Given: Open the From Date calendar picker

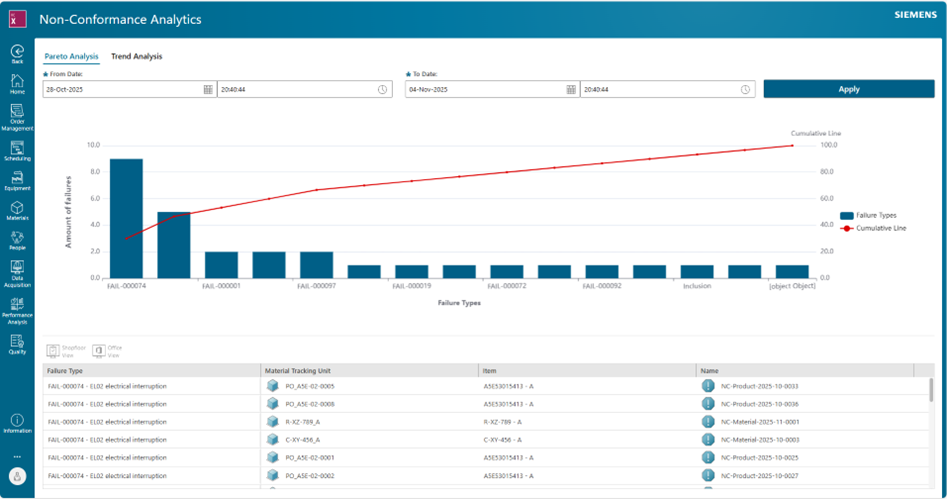Looking at the screenshot, I should (208, 89).
